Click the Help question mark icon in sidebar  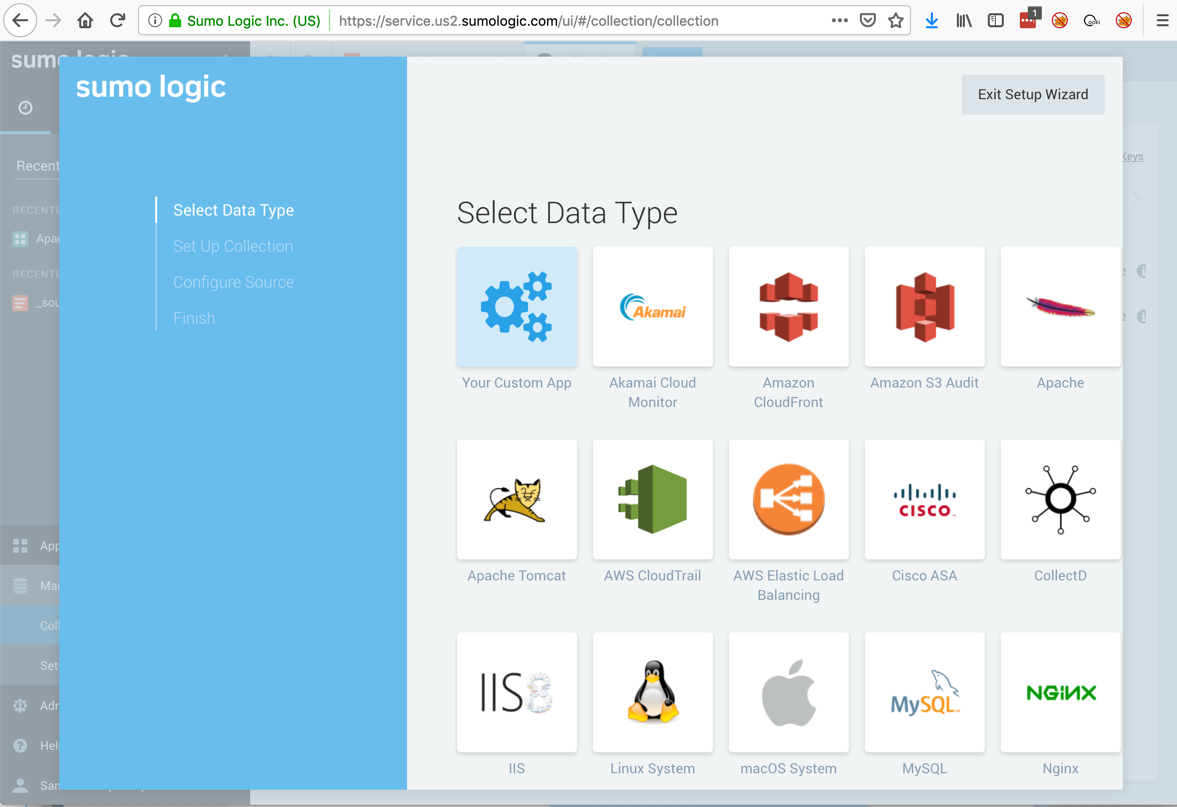[x=20, y=745]
